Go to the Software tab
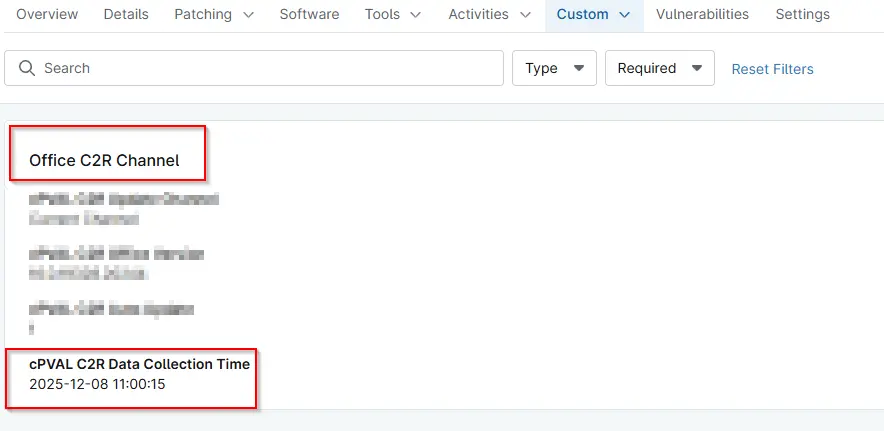884x431 pixels. coord(309,14)
